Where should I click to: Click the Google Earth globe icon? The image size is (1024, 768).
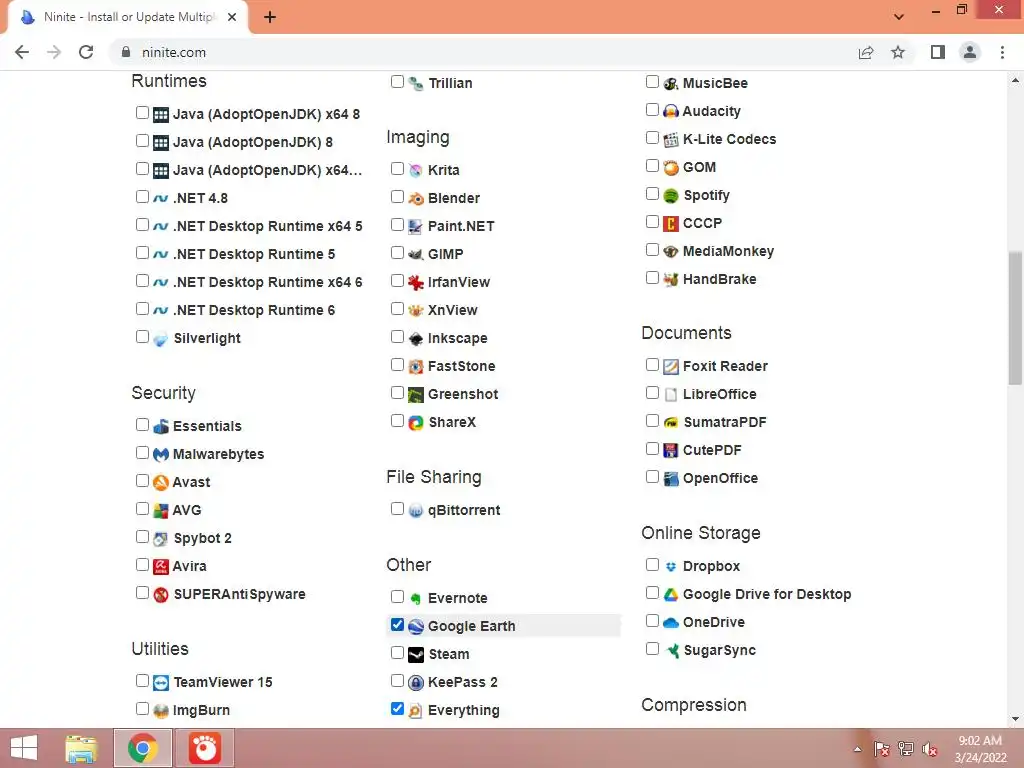[x=416, y=626]
